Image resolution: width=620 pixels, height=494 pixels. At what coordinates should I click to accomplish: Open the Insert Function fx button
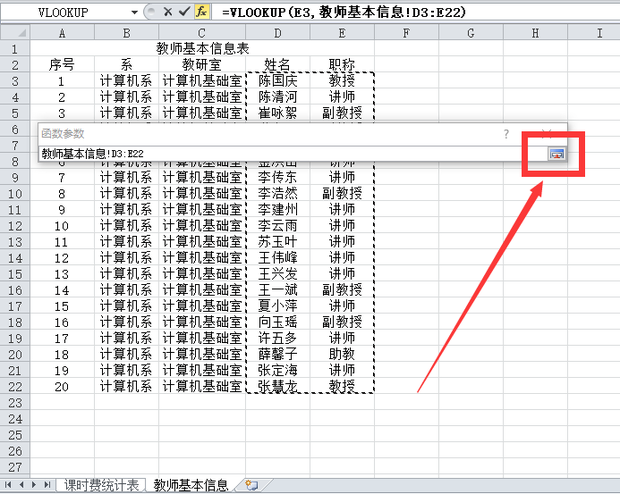point(202,12)
